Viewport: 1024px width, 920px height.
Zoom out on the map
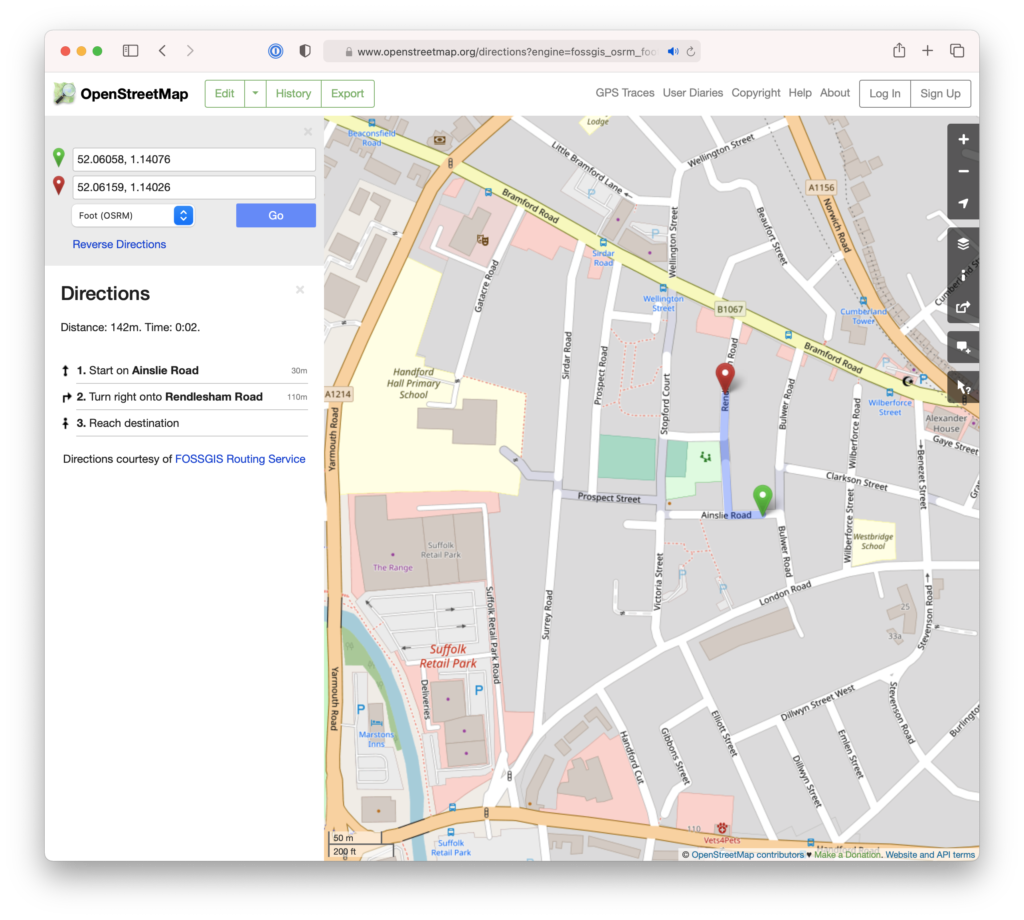(963, 172)
